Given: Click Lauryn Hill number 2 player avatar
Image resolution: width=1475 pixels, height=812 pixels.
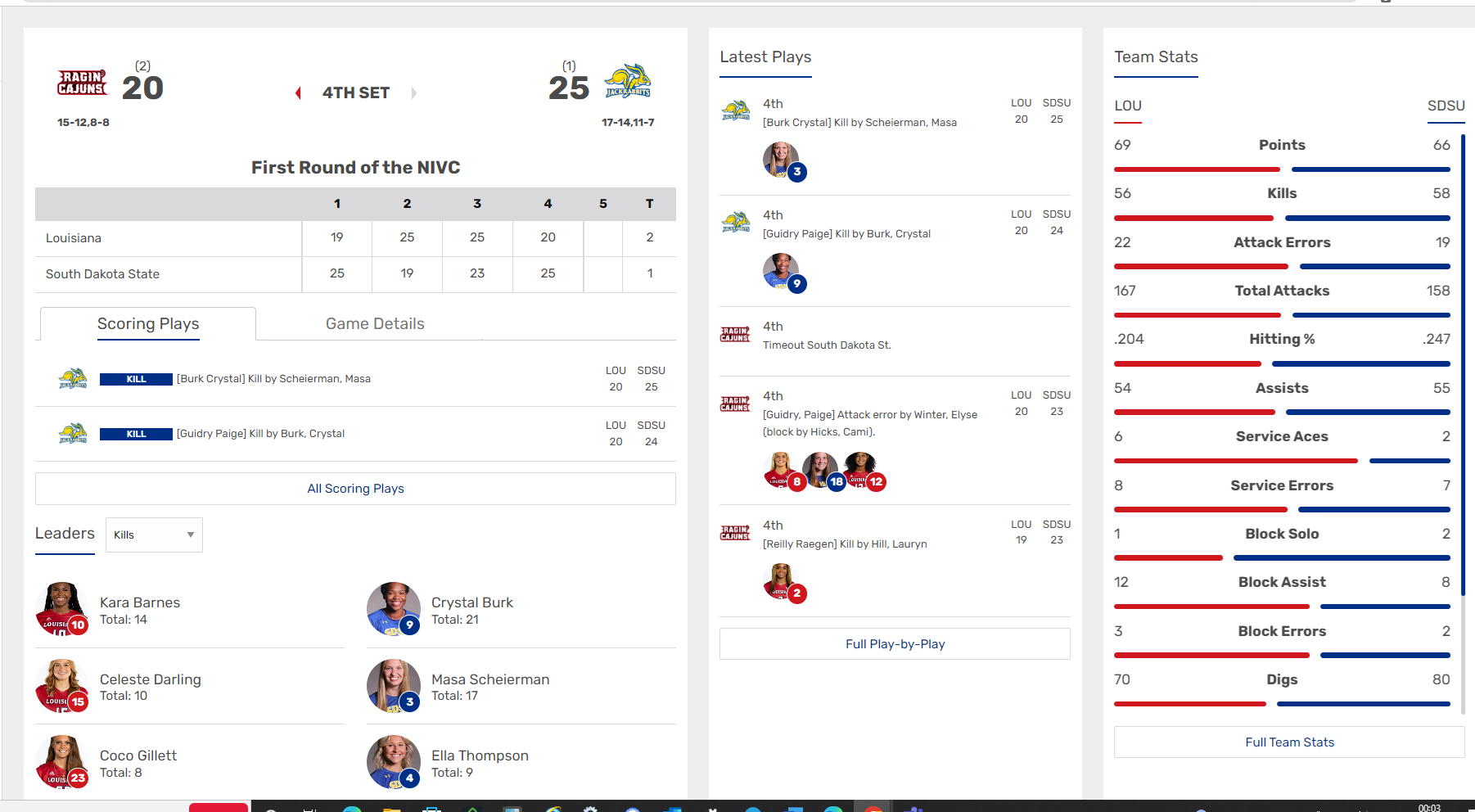Looking at the screenshot, I should pyautogui.click(x=781, y=581).
